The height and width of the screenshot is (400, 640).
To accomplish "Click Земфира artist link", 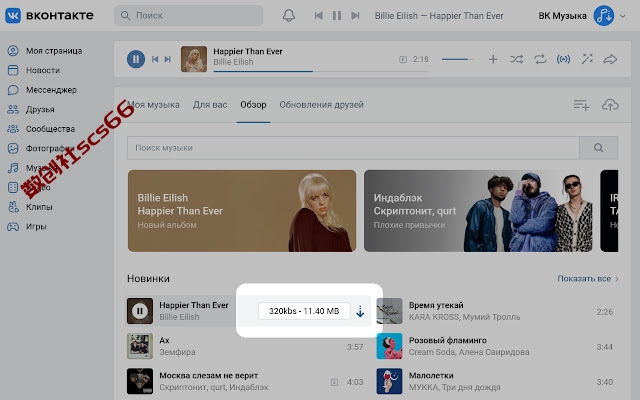I will click(177, 352).
